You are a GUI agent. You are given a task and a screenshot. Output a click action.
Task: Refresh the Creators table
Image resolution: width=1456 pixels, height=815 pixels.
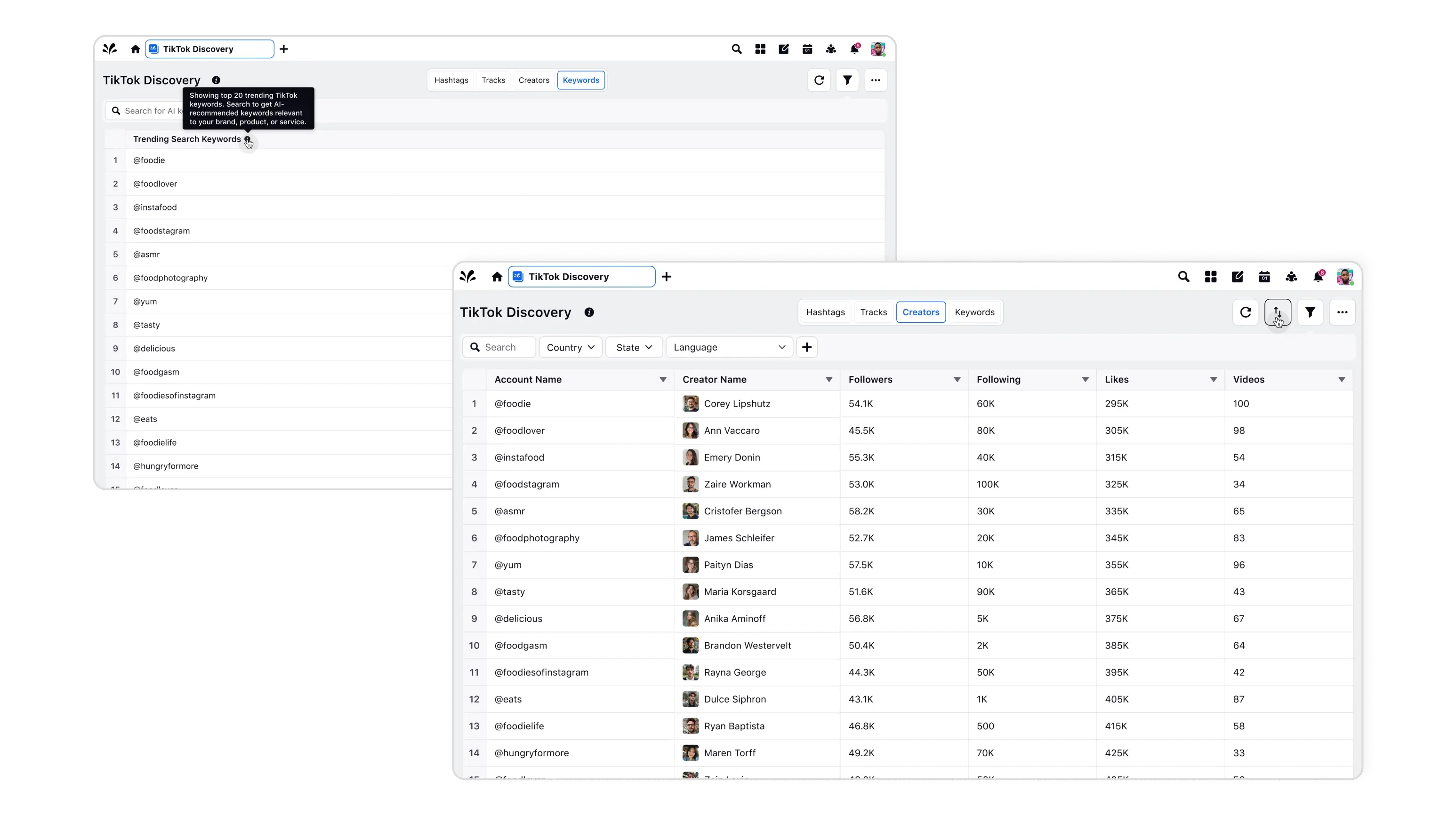pos(1245,312)
